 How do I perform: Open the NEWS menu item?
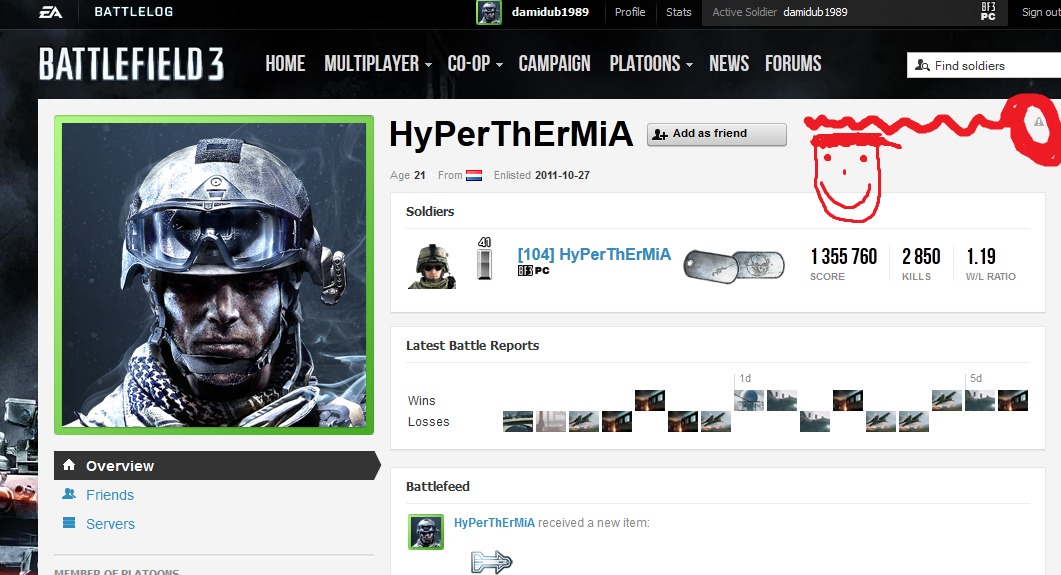point(729,64)
